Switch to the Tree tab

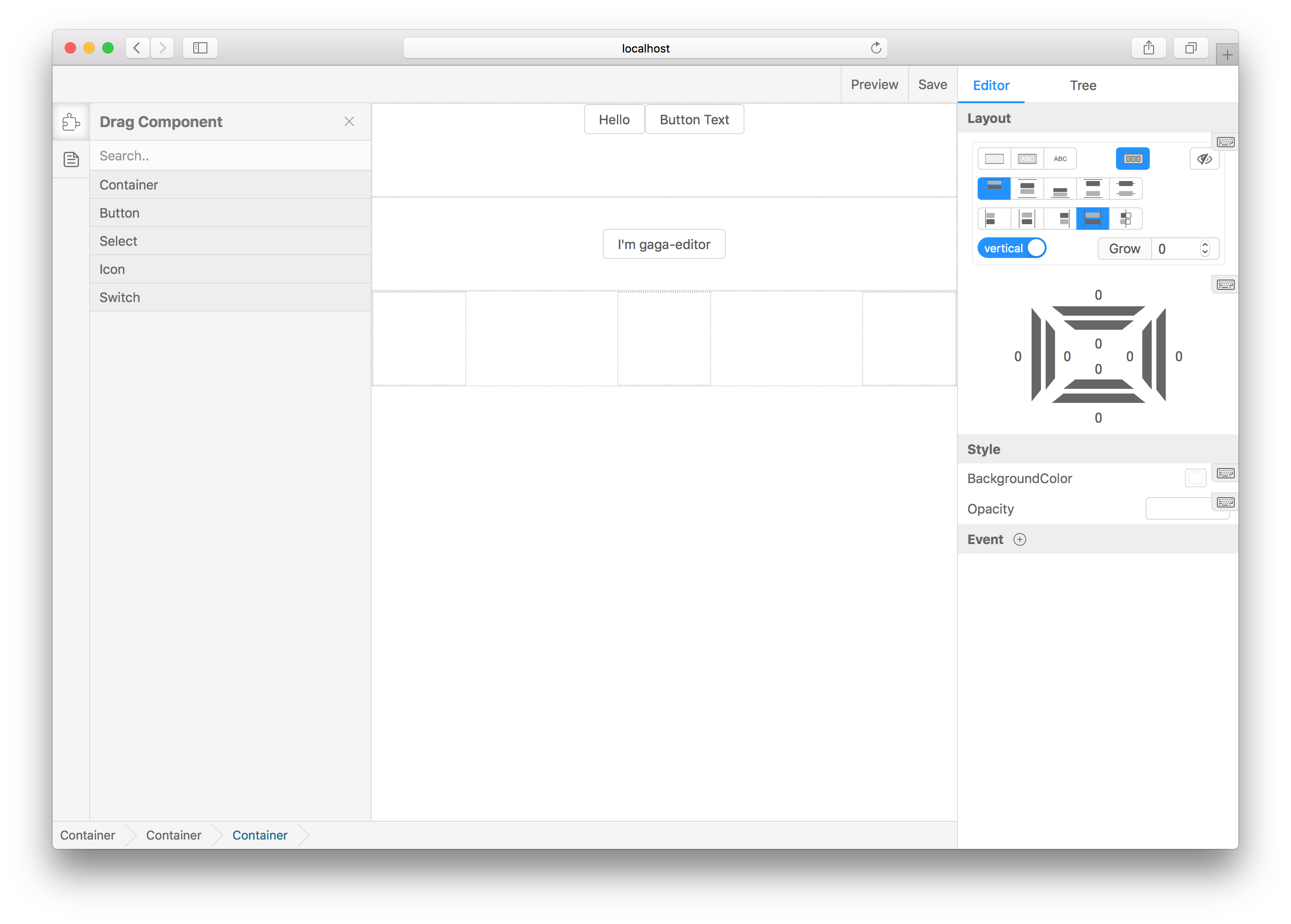tap(1083, 85)
